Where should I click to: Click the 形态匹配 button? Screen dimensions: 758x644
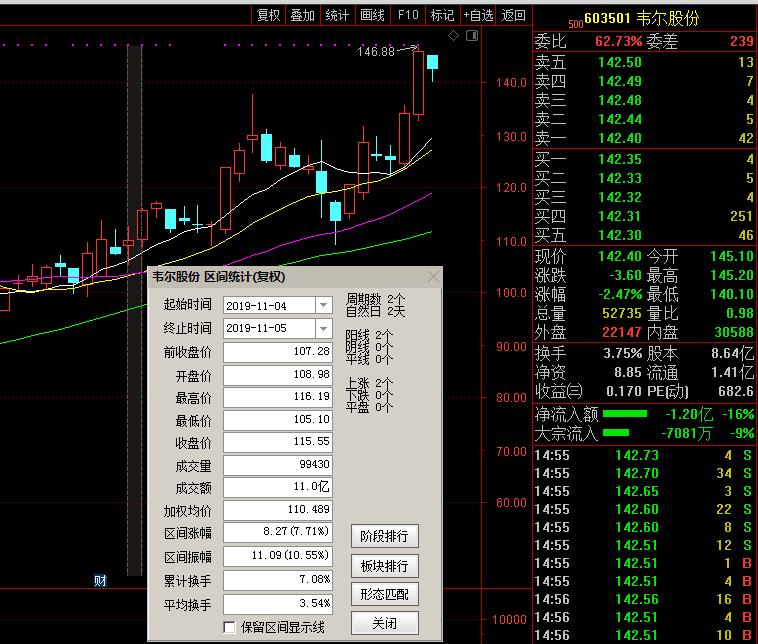click(x=384, y=594)
